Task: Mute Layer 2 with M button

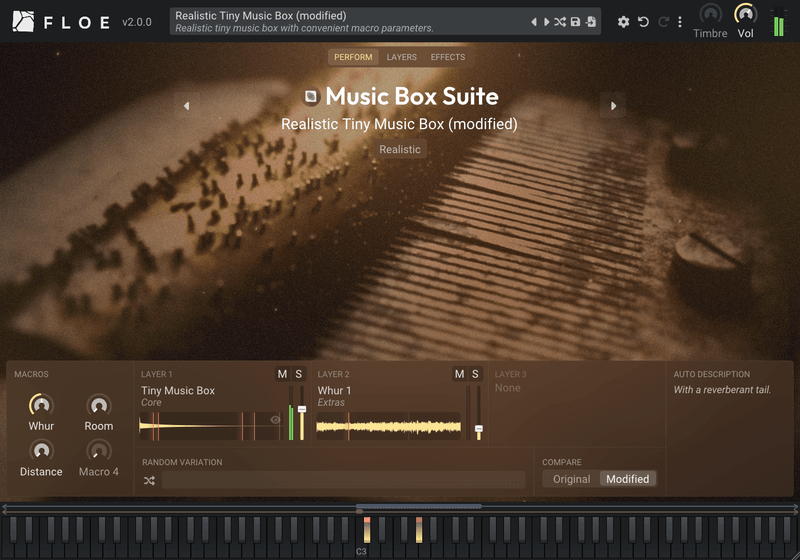Action: [459, 374]
